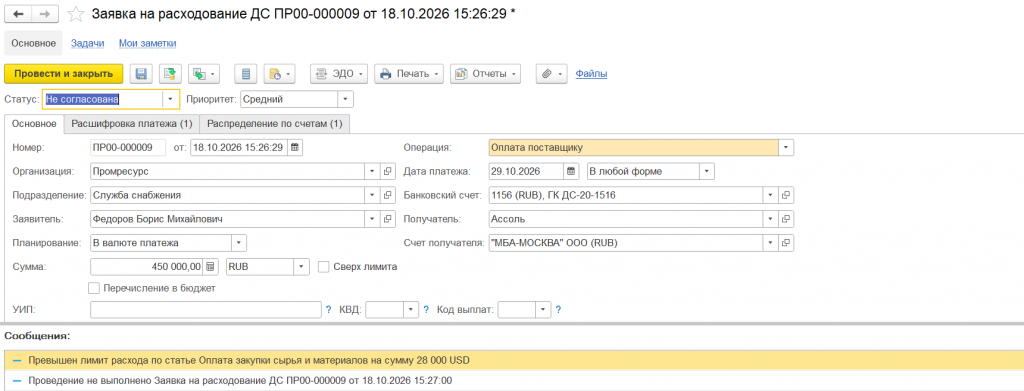
Task: Expand the Подразделение dropdown arrow
Action: coord(372,195)
